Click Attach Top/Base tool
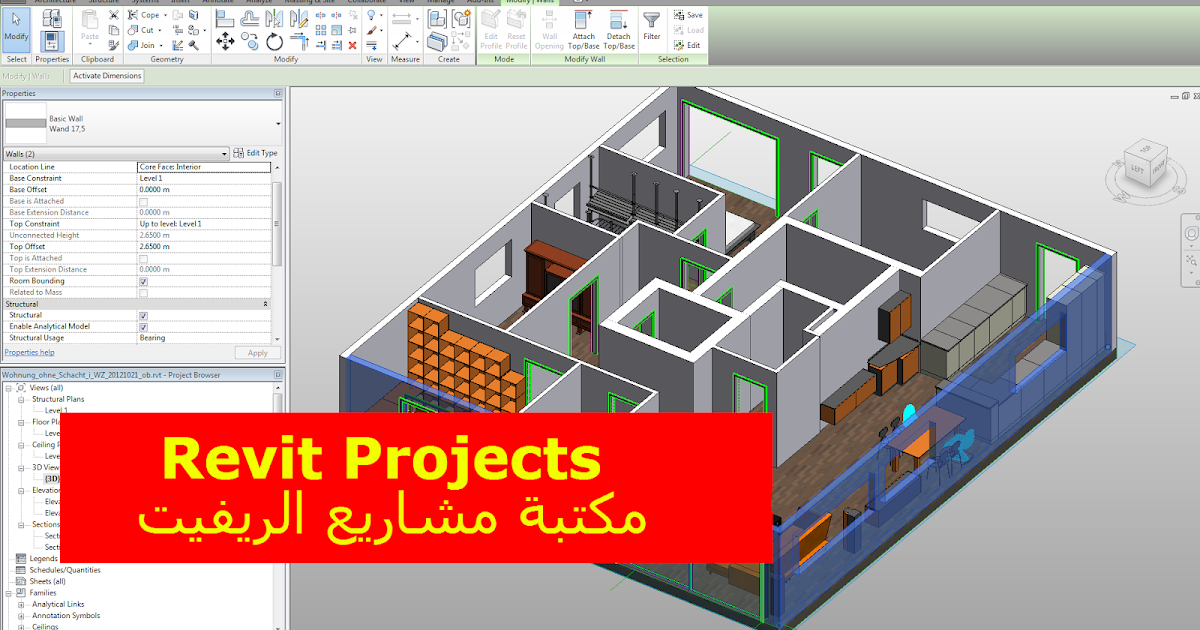1200x630 pixels. (x=583, y=28)
